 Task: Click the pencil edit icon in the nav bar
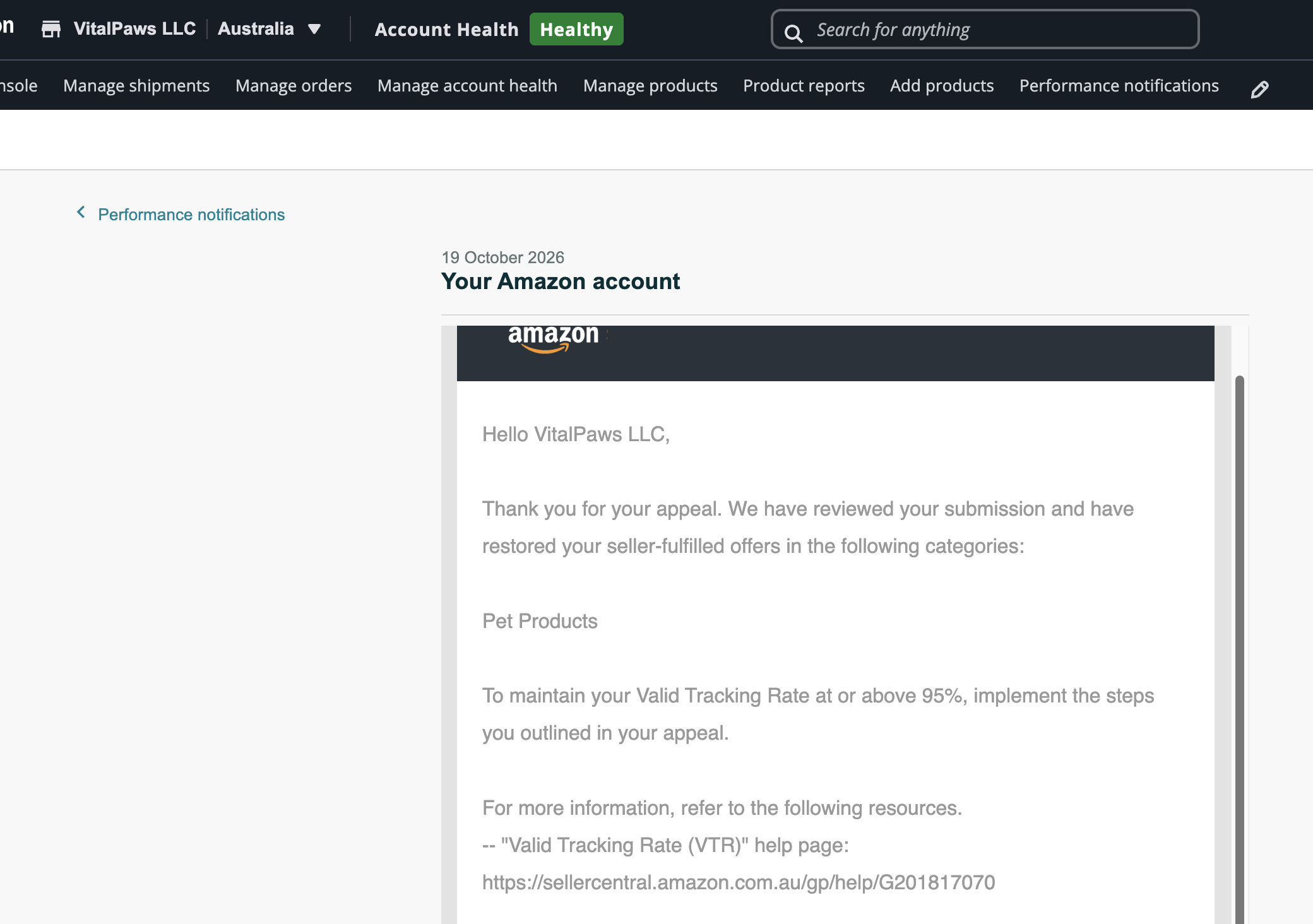[x=1259, y=90]
